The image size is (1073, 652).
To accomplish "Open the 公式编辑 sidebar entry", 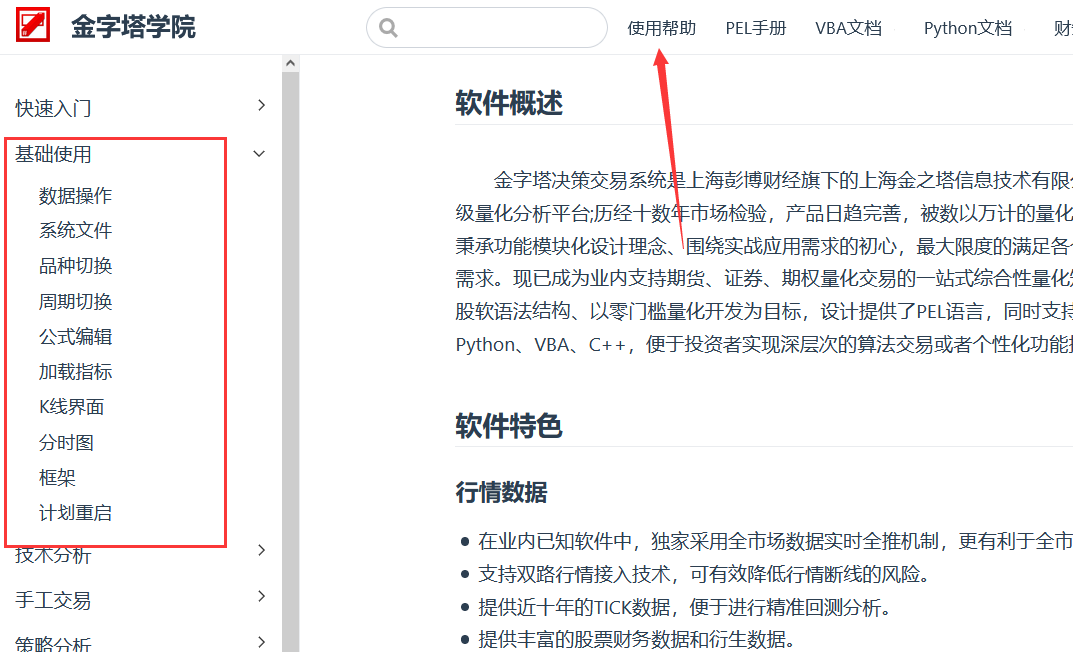I will (75, 337).
